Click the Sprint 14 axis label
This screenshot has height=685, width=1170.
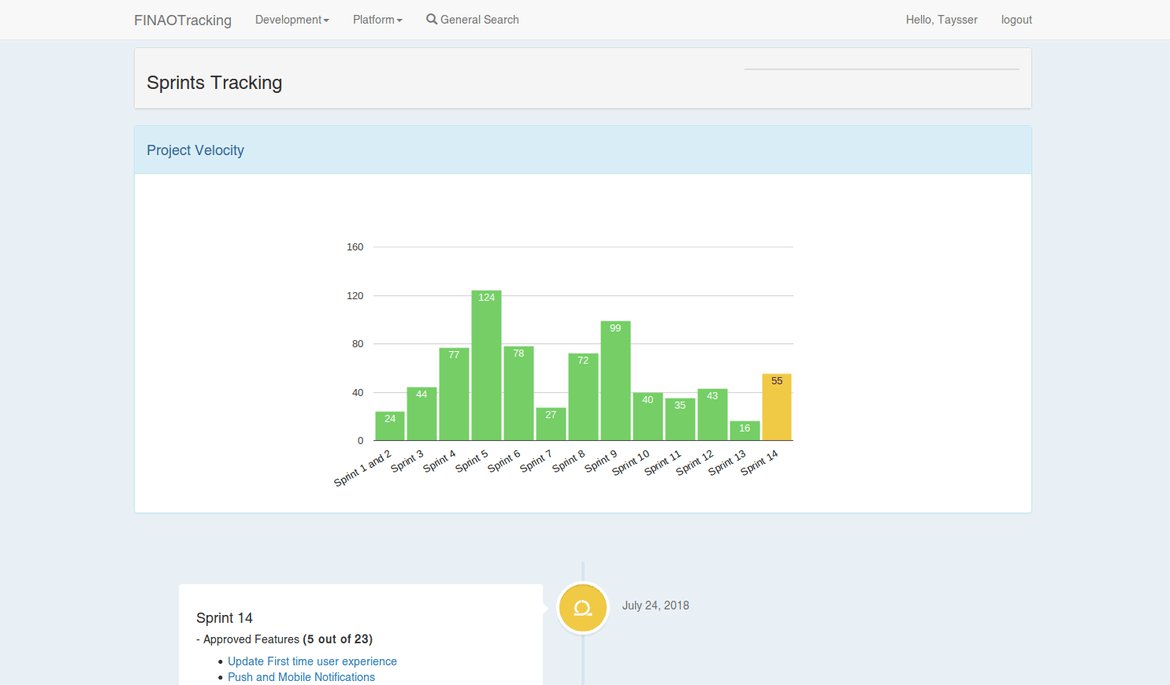point(760,463)
